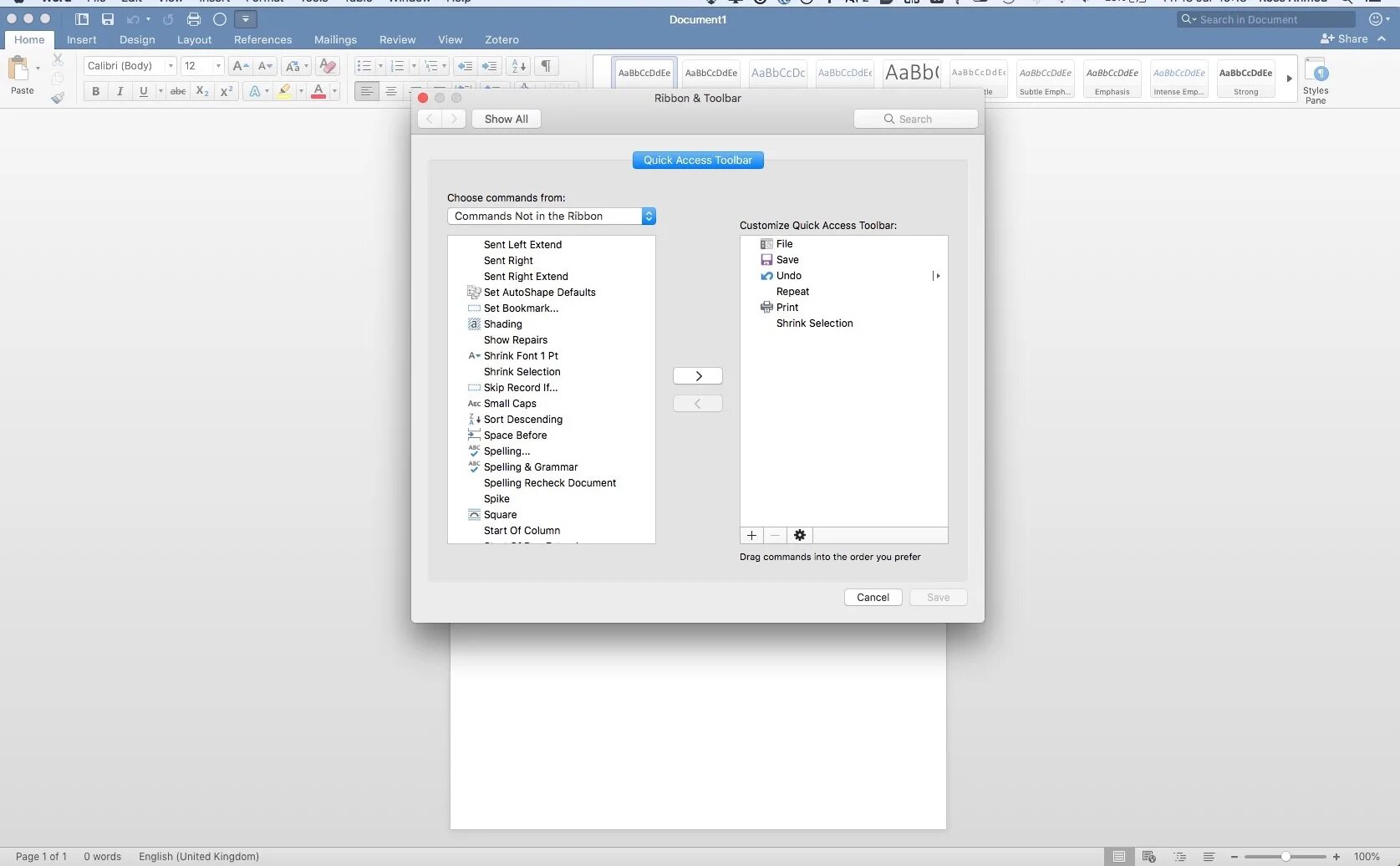
Task: Click the Format Painter brush icon
Action: pos(58,98)
